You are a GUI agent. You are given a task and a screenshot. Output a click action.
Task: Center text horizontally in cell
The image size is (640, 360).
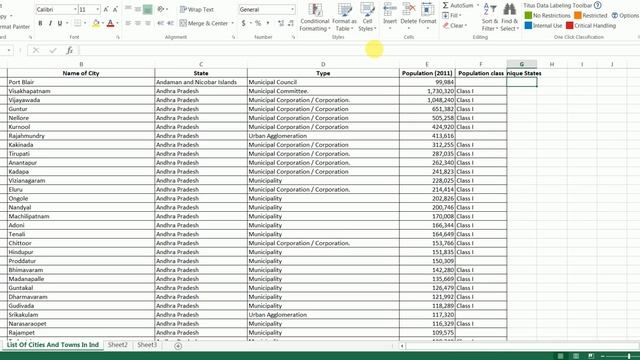point(138,23)
